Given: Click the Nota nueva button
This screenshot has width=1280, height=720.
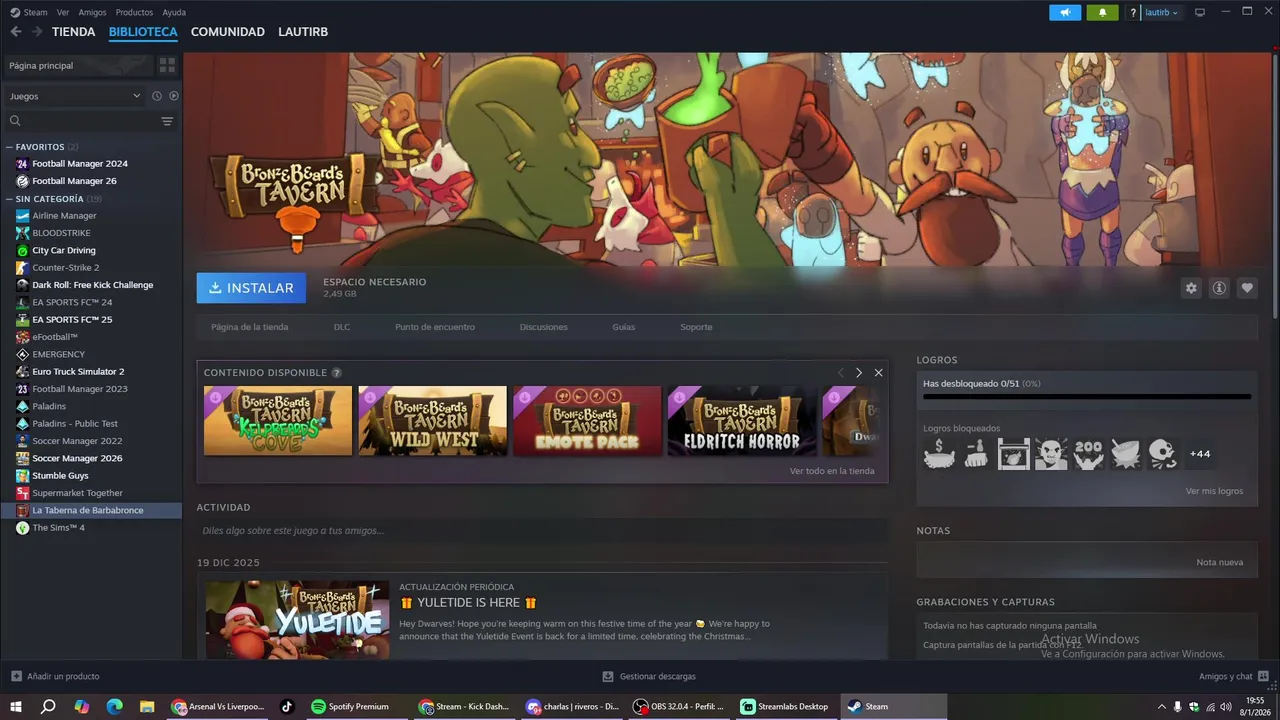Looking at the screenshot, I should (1220, 562).
